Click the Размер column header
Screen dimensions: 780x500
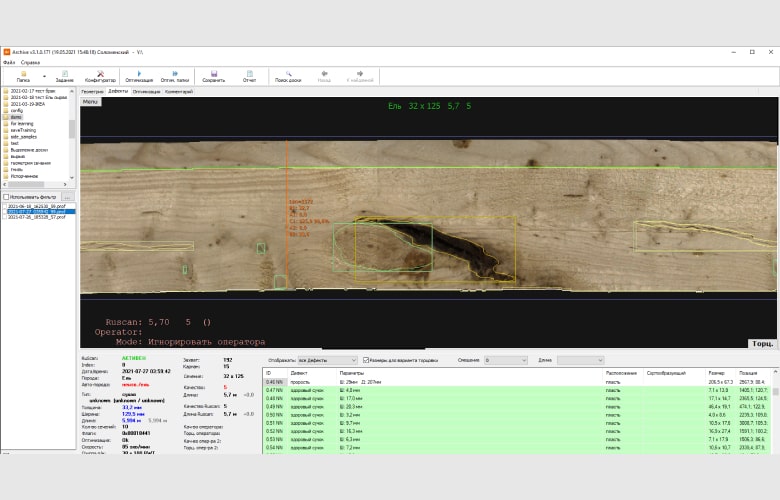pos(720,373)
